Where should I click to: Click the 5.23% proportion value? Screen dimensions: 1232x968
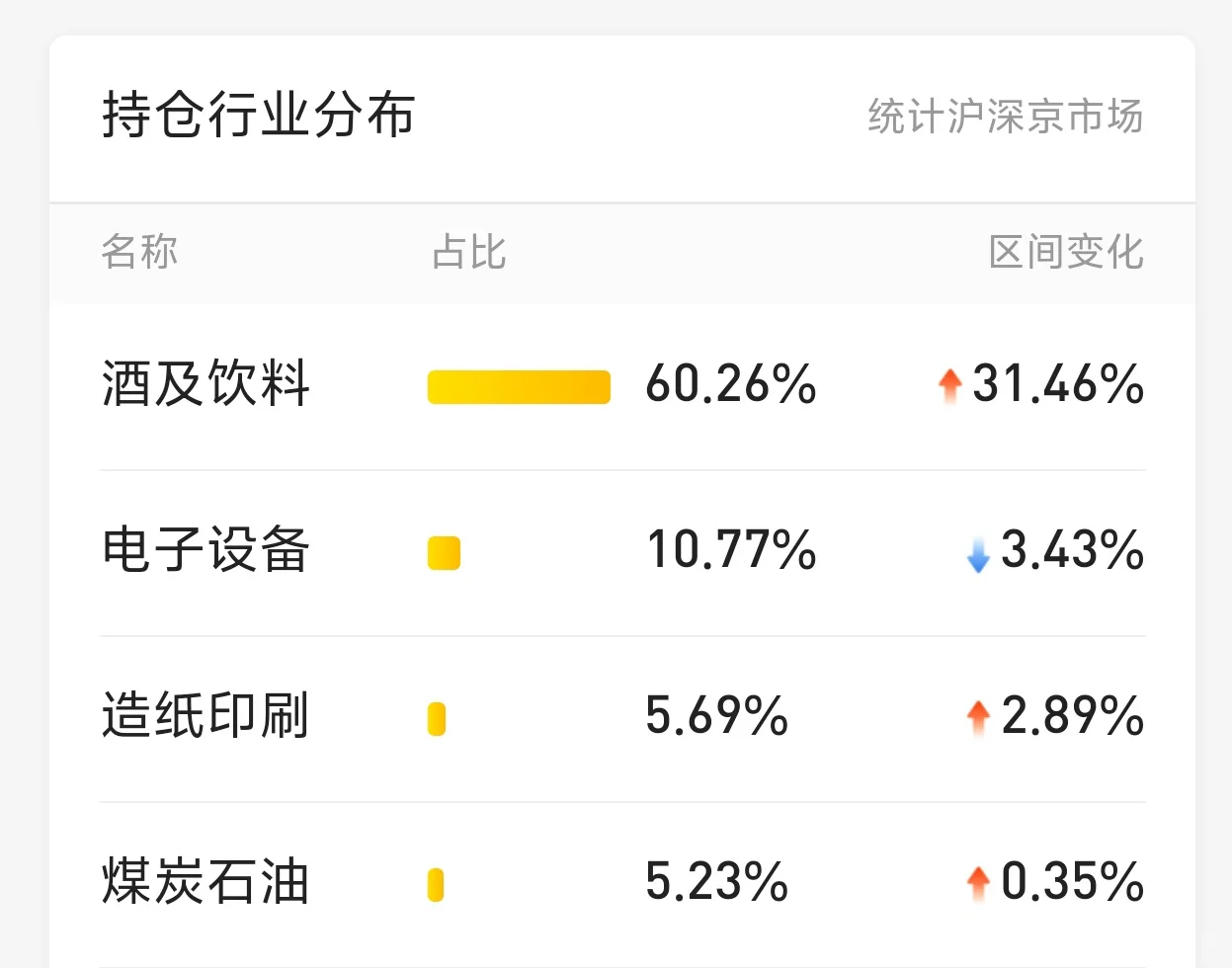716,881
